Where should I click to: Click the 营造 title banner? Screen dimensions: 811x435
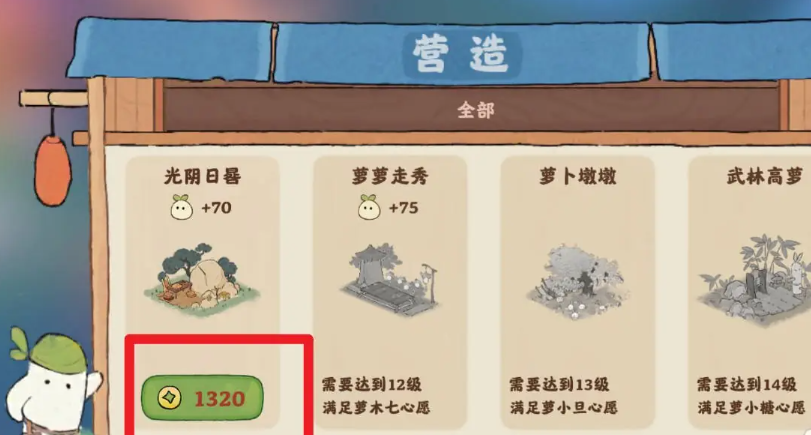coord(461,53)
